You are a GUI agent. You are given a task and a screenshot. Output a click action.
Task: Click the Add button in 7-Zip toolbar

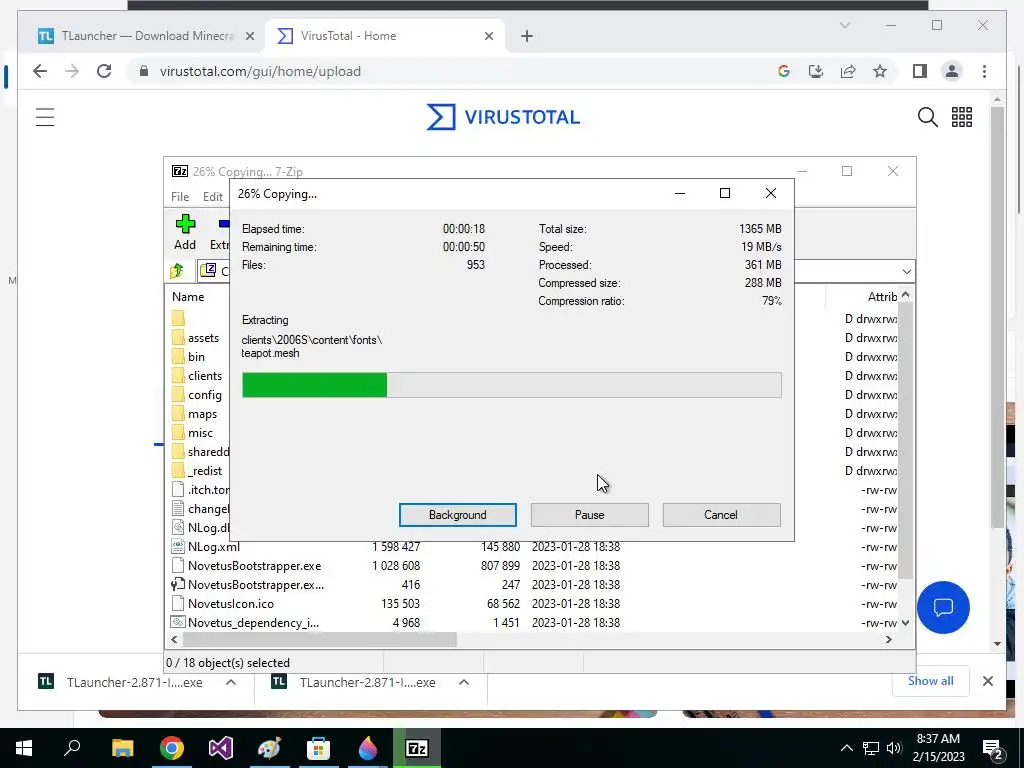point(185,232)
